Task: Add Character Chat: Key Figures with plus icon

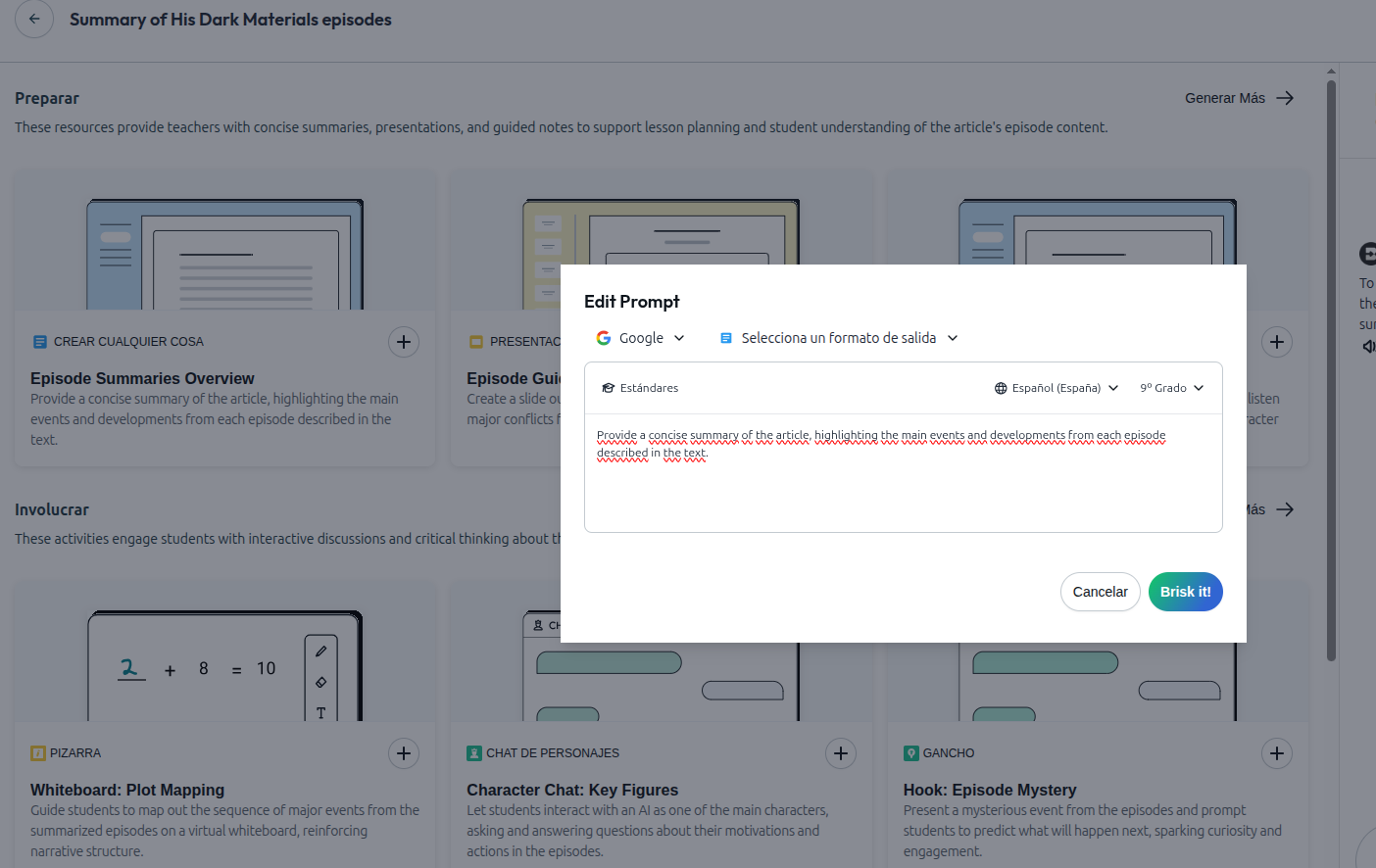Action: (x=840, y=753)
